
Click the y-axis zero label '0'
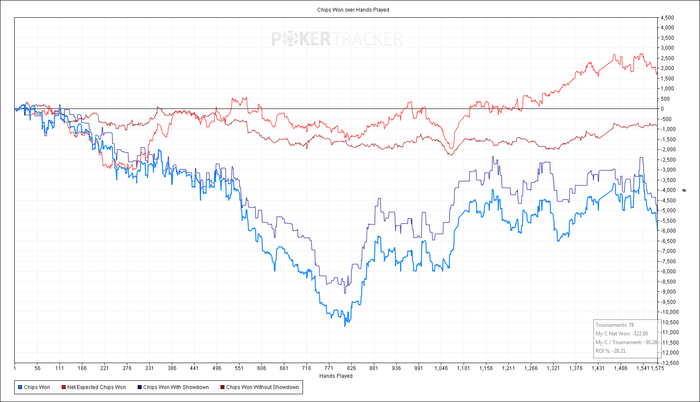(x=662, y=109)
